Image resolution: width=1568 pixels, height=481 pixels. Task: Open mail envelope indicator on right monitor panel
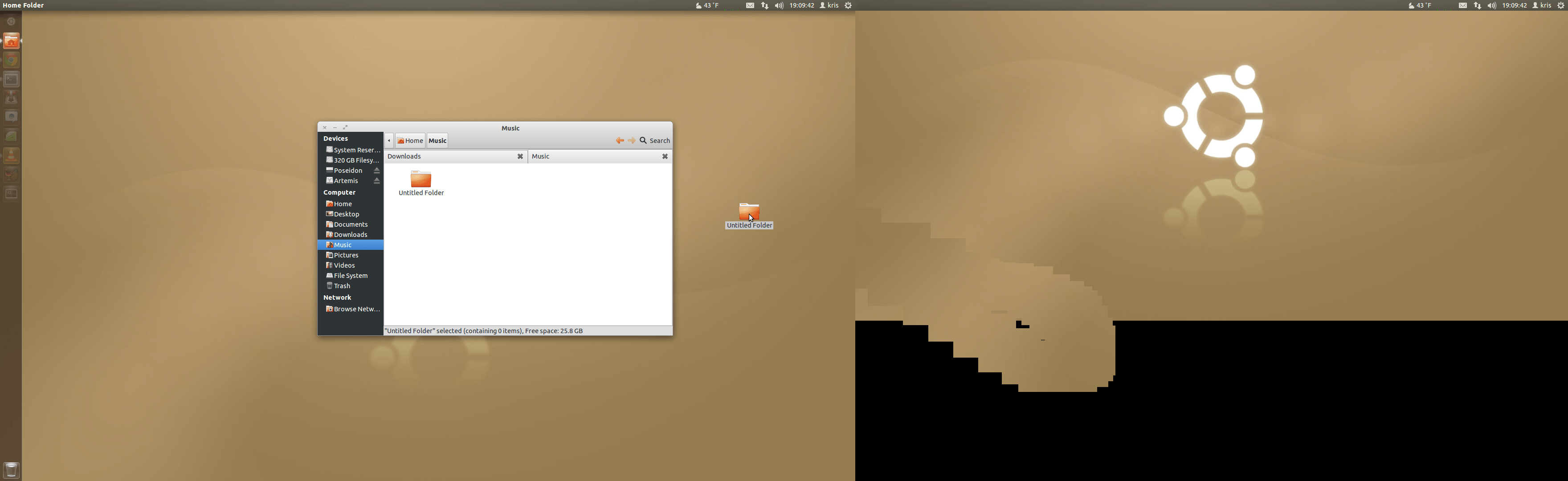(x=1463, y=5)
